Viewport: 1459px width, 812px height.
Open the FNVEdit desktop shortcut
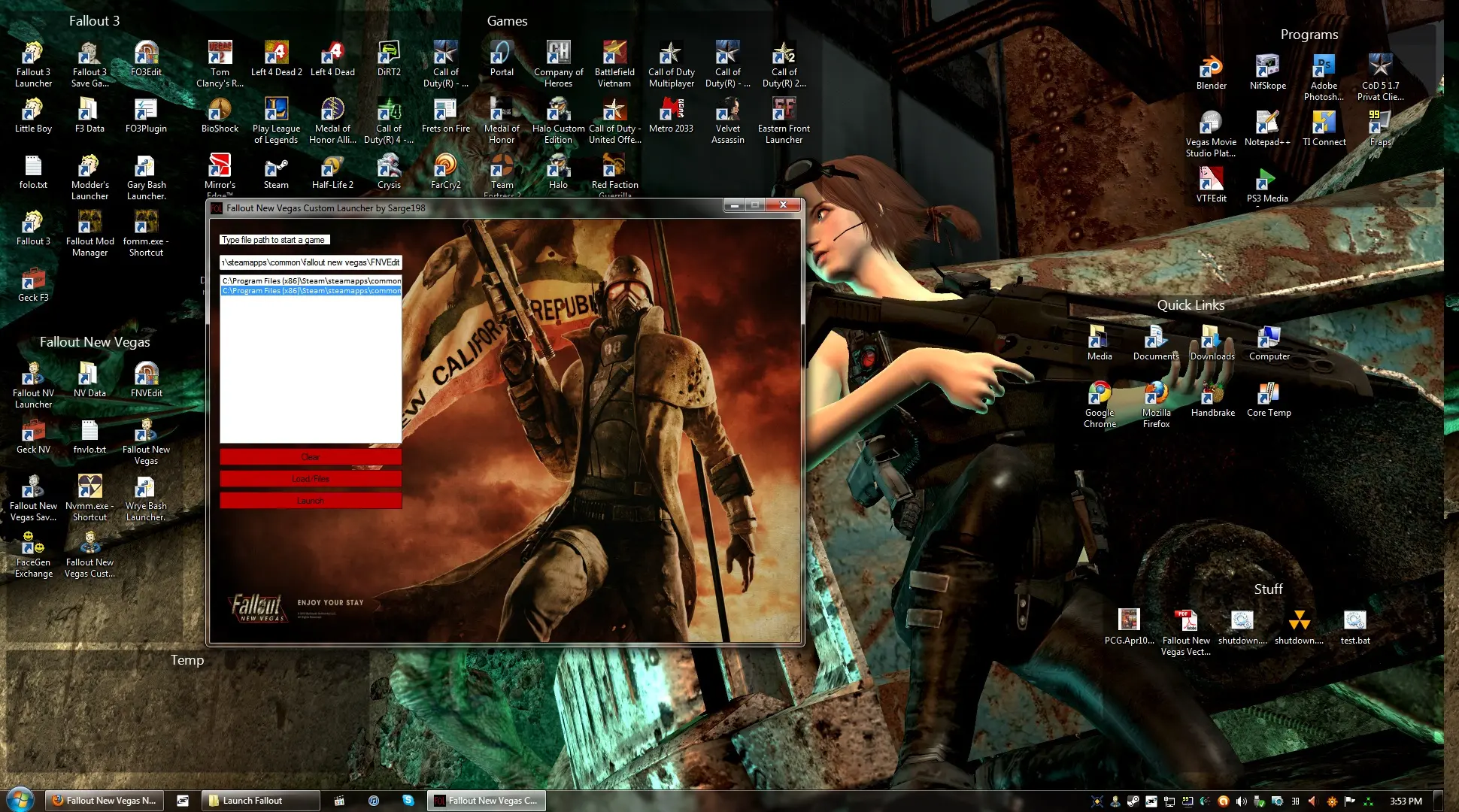(146, 380)
